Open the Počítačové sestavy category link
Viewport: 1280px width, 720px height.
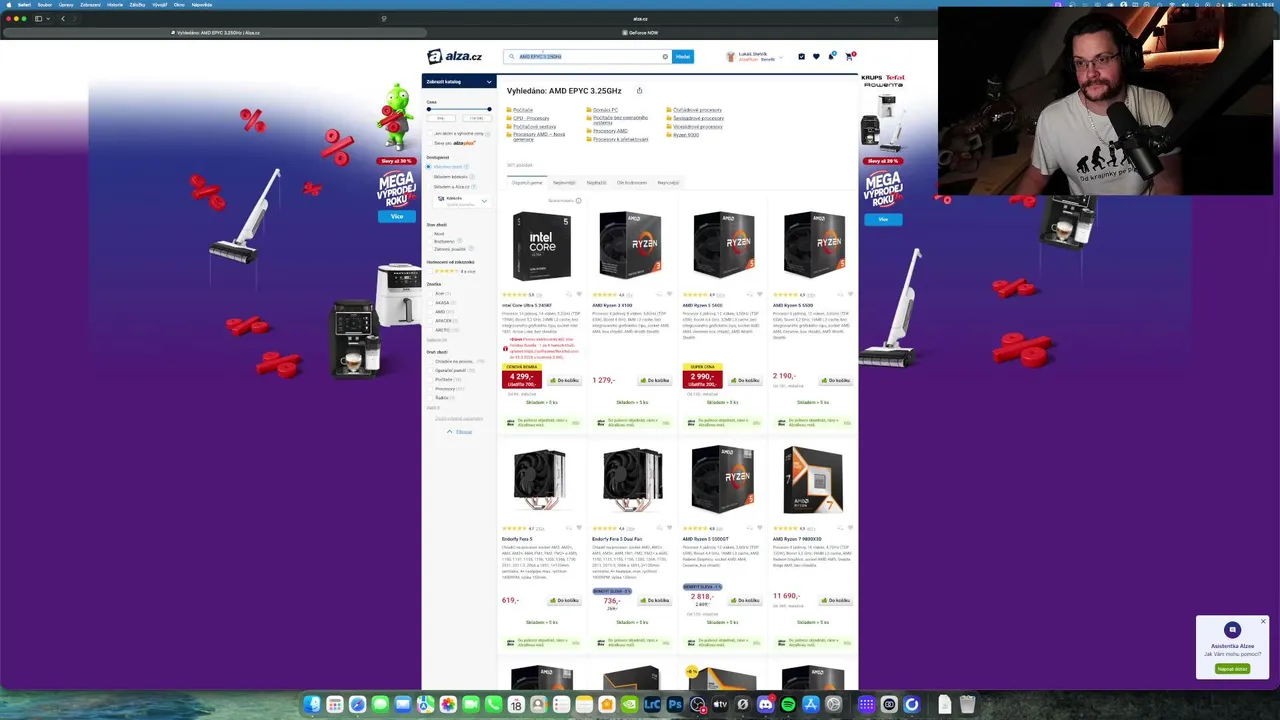(534, 127)
